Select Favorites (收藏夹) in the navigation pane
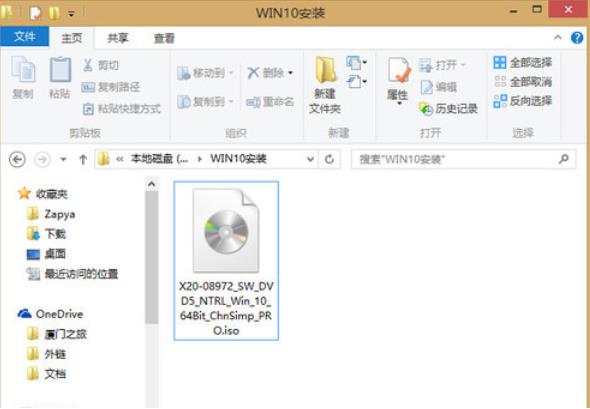 pos(43,194)
